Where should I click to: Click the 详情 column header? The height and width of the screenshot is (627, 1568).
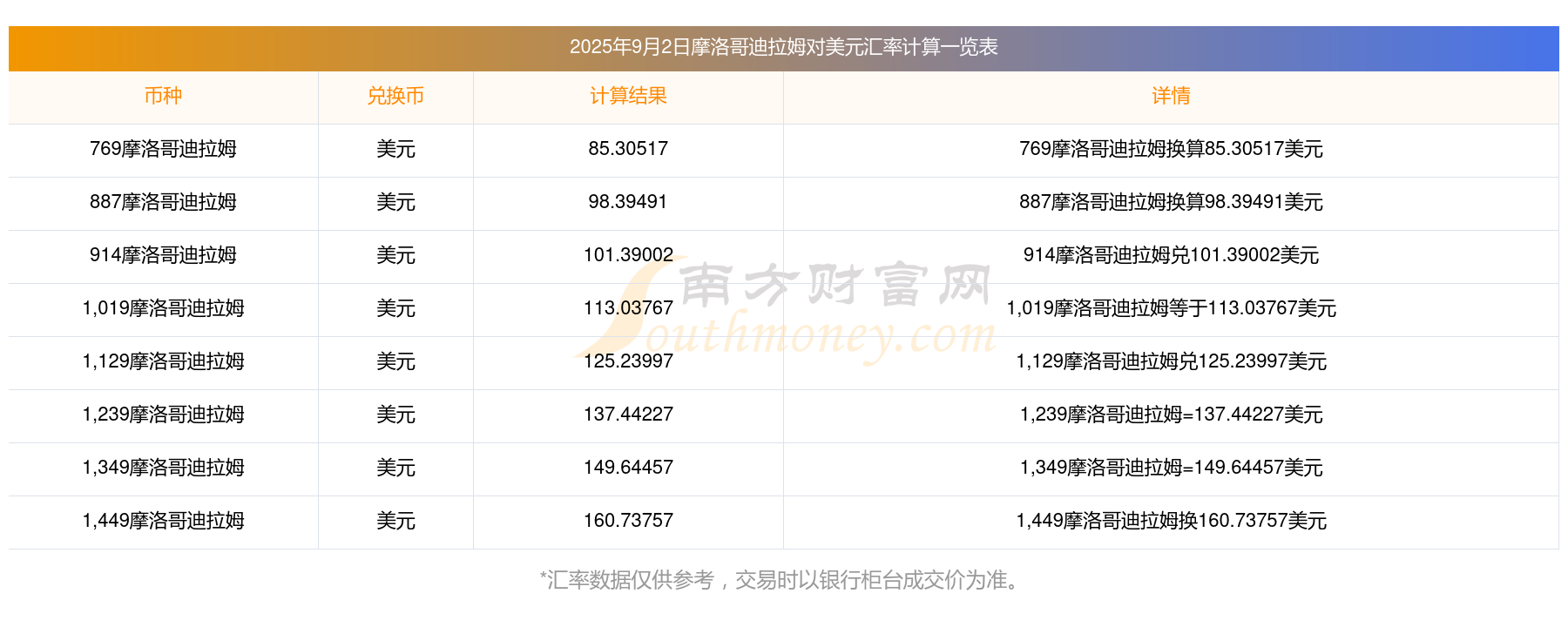click(x=1171, y=96)
